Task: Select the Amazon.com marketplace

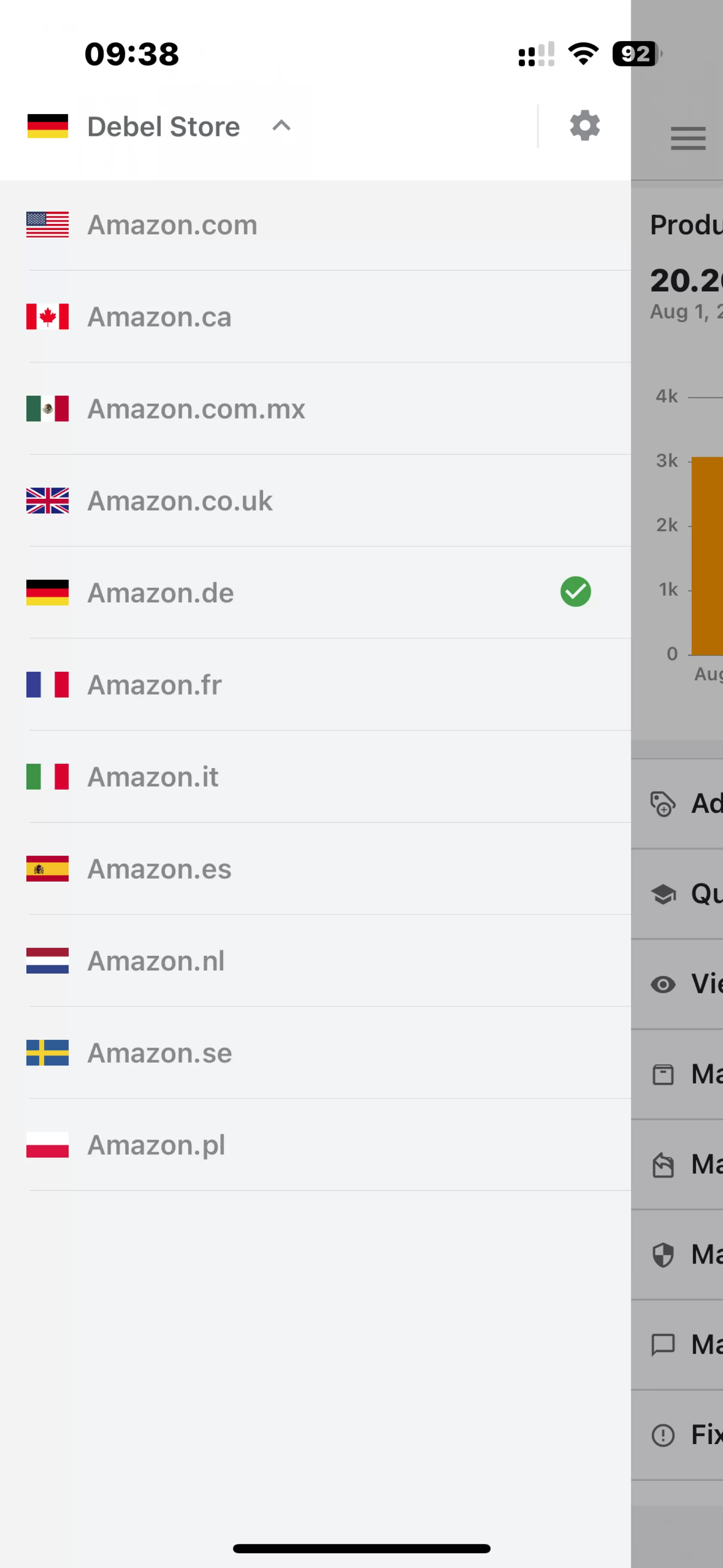Action: point(315,225)
